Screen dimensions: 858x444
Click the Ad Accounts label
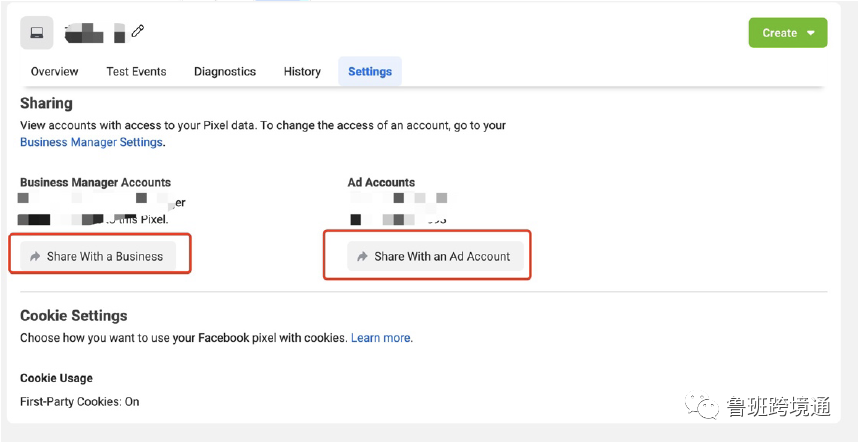point(381,183)
